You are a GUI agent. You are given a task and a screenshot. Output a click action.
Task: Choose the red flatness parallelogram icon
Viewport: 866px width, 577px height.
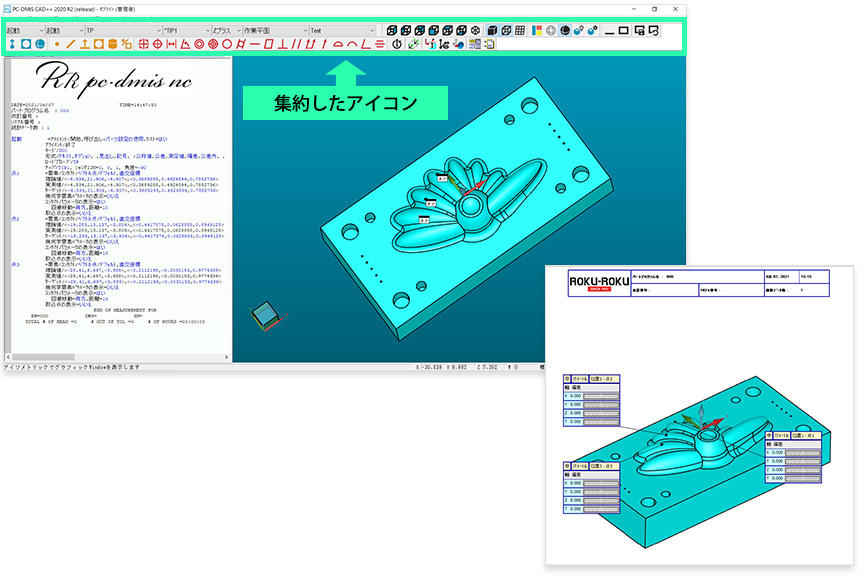click(268, 44)
